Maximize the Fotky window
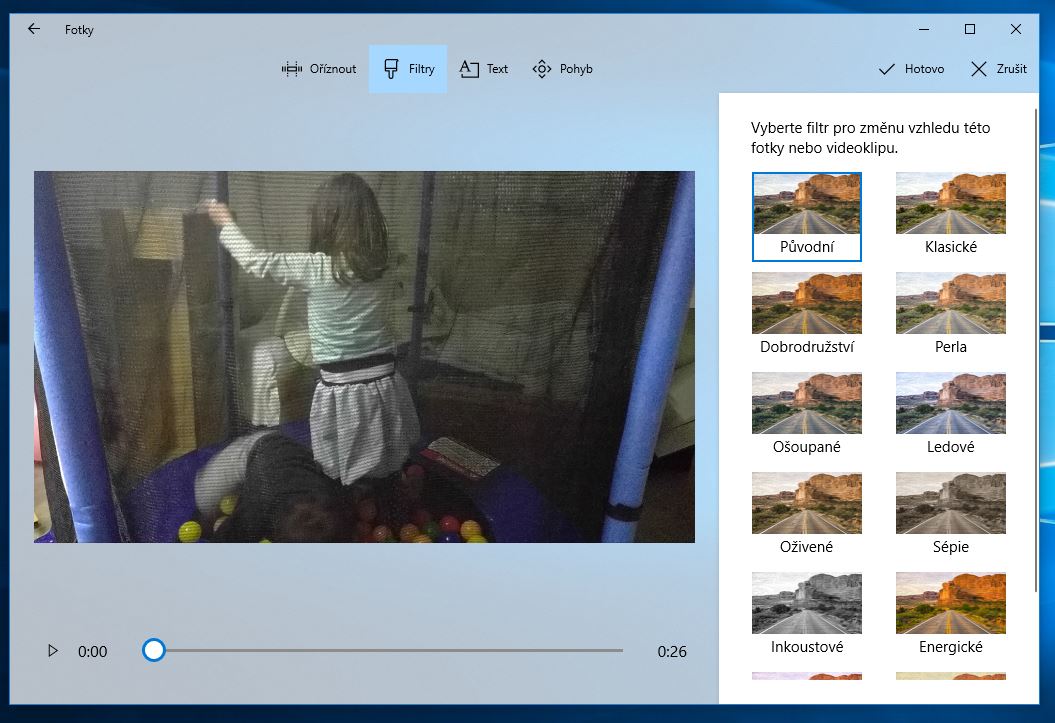 click(970, 29)
